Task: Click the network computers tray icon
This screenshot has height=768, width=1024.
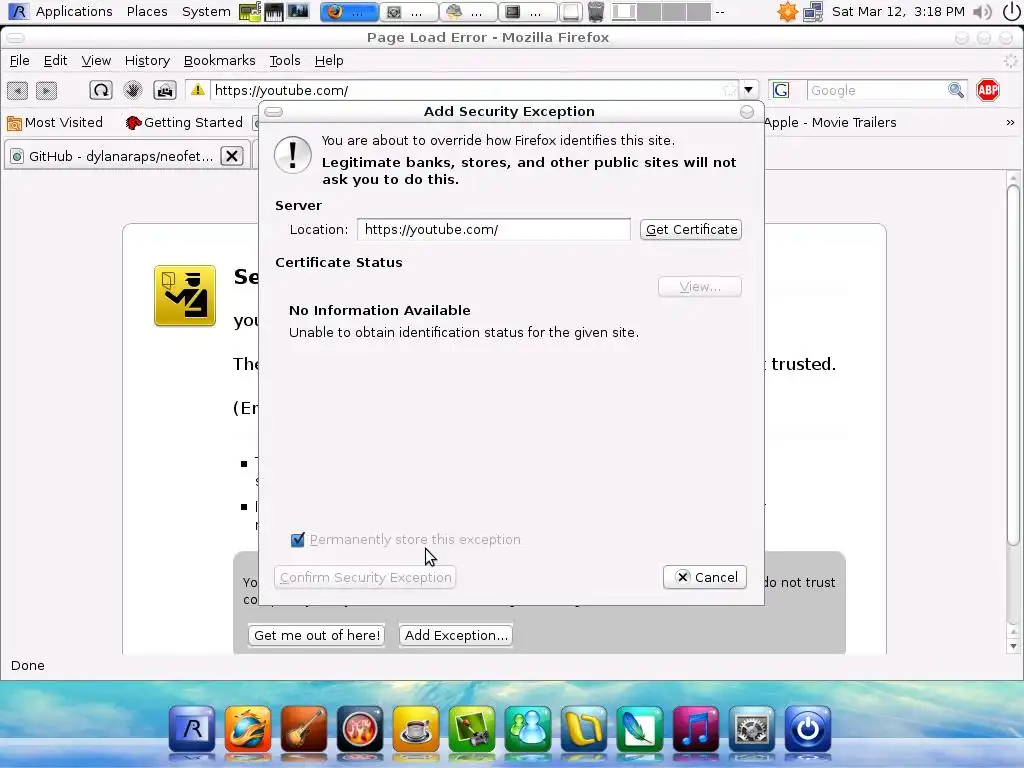Action: (x=813, y=12)
